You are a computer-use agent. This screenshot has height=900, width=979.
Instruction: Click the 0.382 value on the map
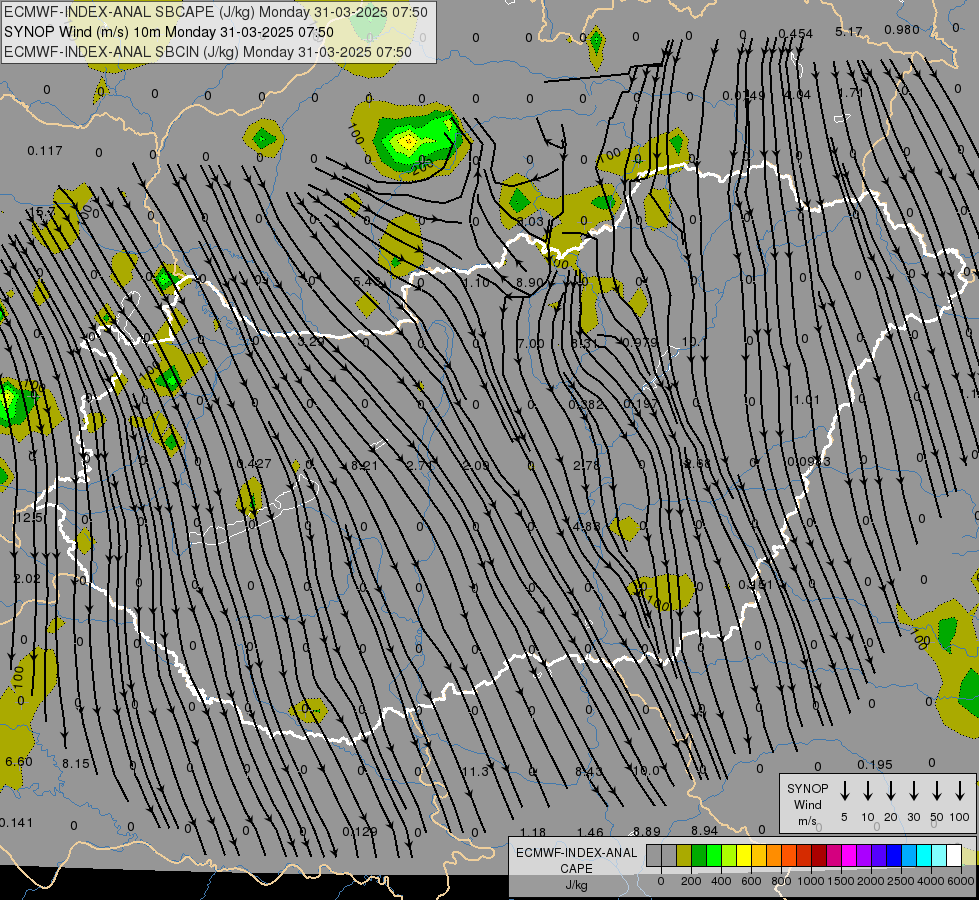(586, 405)
